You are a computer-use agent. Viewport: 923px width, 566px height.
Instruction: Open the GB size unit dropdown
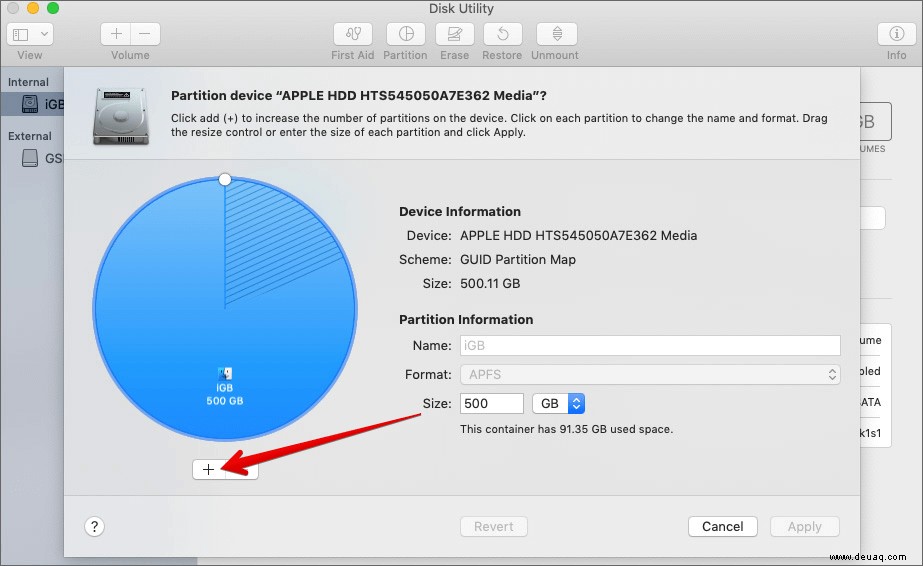coord(558,404)
